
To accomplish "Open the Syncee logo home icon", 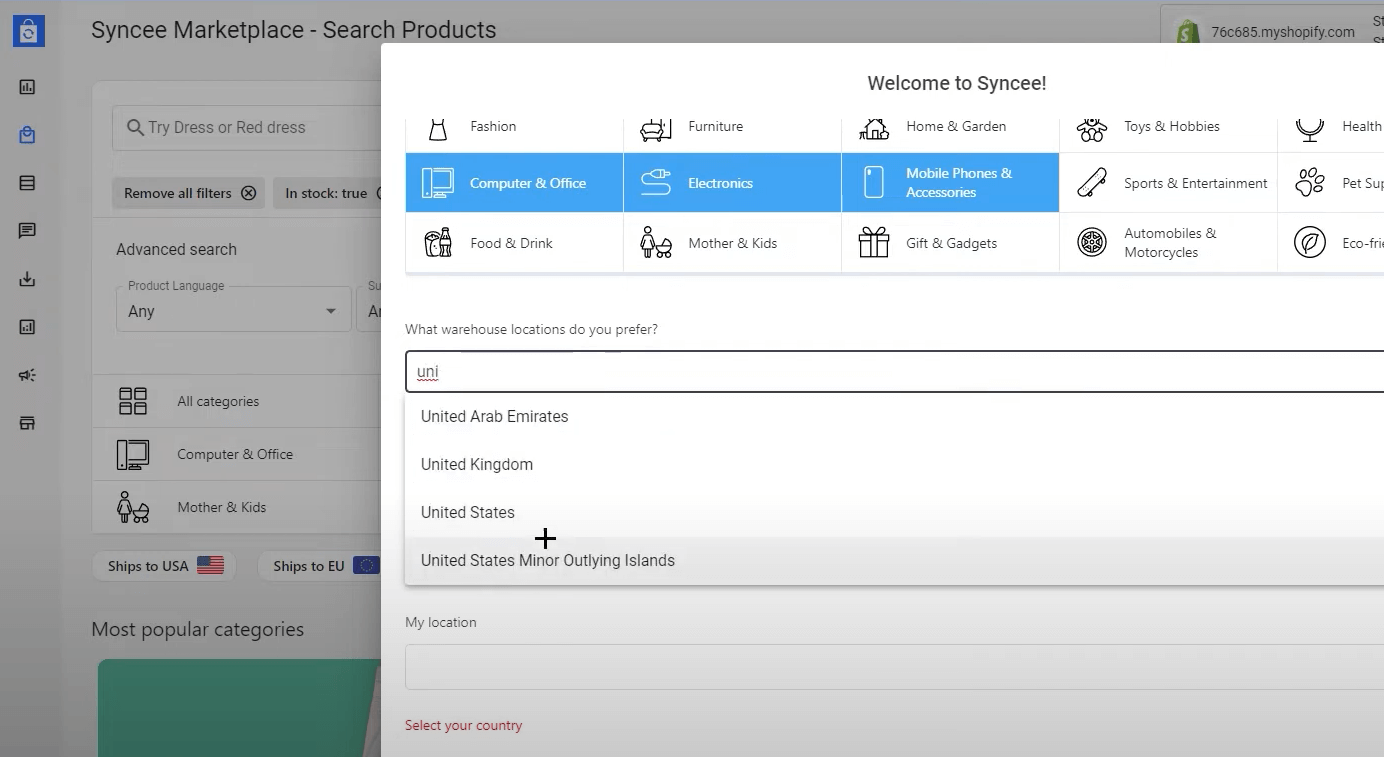I will 28,31.
